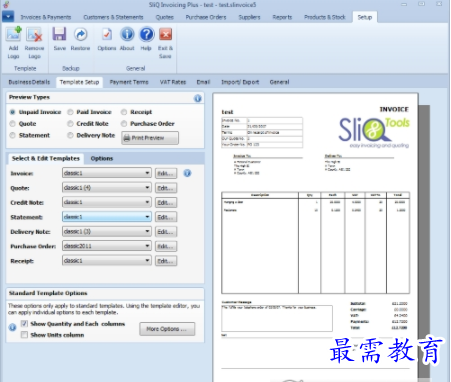Open the Quote template dropdown
This screenshot has height=382, width=451.
pyautogui.click(x=107, y=188)
